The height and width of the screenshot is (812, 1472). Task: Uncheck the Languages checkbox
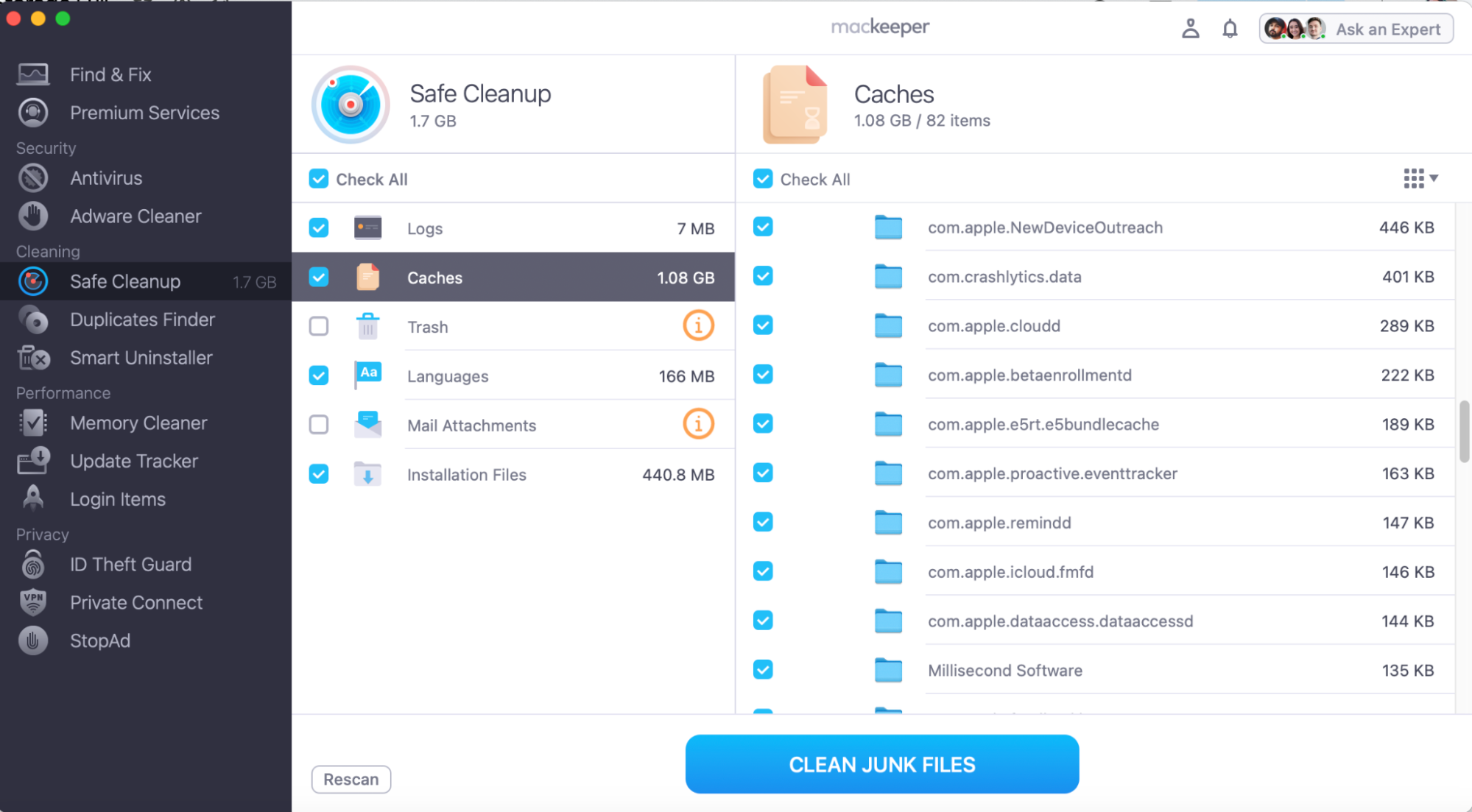coord(319,375)
